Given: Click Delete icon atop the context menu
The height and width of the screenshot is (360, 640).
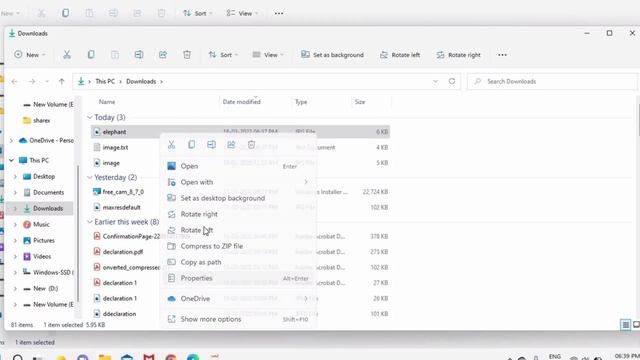Looking at the screenshot, I should [251, 144].
